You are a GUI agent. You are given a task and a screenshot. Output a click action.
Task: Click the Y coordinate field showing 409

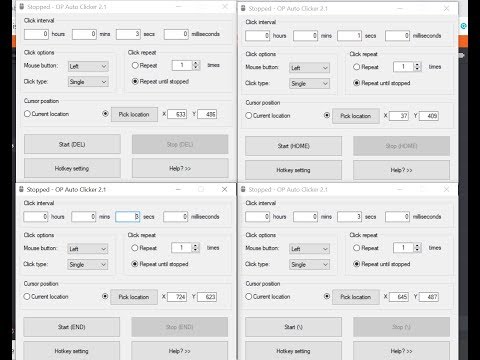(429, 116)
